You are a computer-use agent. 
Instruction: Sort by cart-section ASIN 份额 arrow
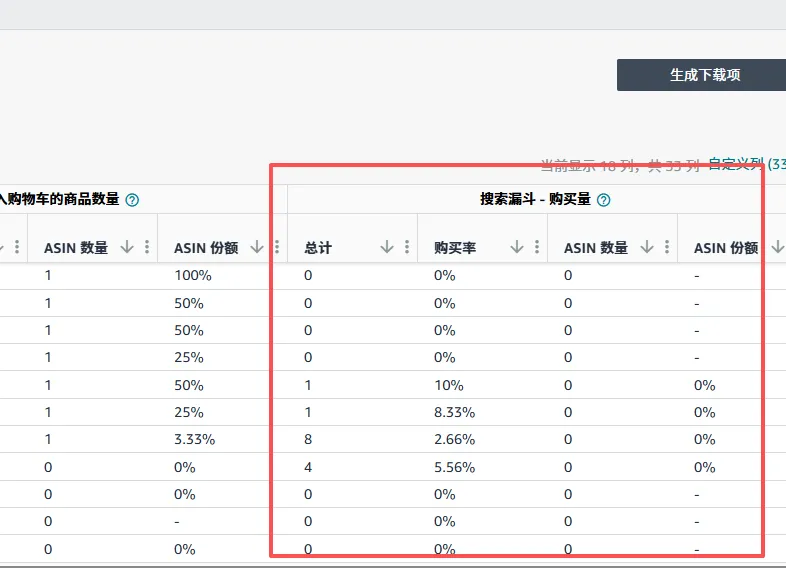(x=257, y=247)
